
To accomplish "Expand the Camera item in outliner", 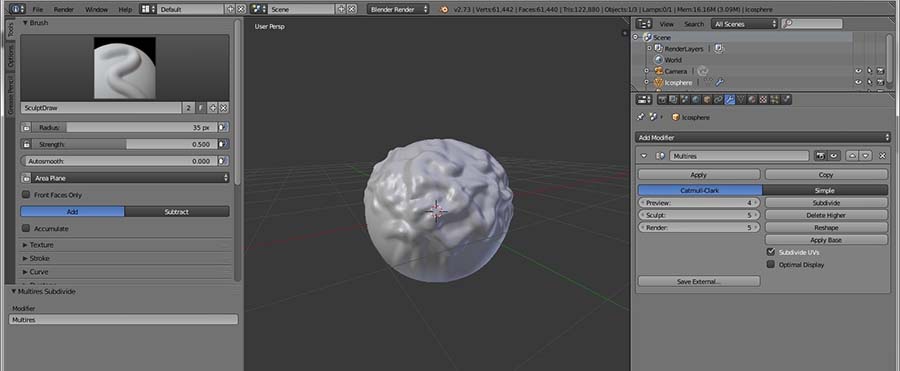I will [646, 71].
